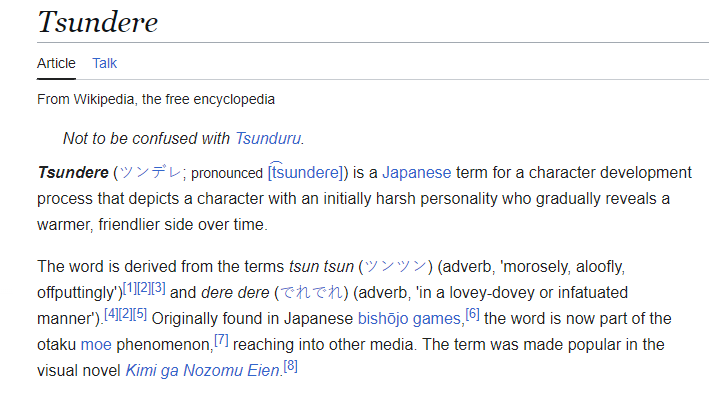Select the Article tab
The image size is (709, 415).
click(x=56, y=63)
